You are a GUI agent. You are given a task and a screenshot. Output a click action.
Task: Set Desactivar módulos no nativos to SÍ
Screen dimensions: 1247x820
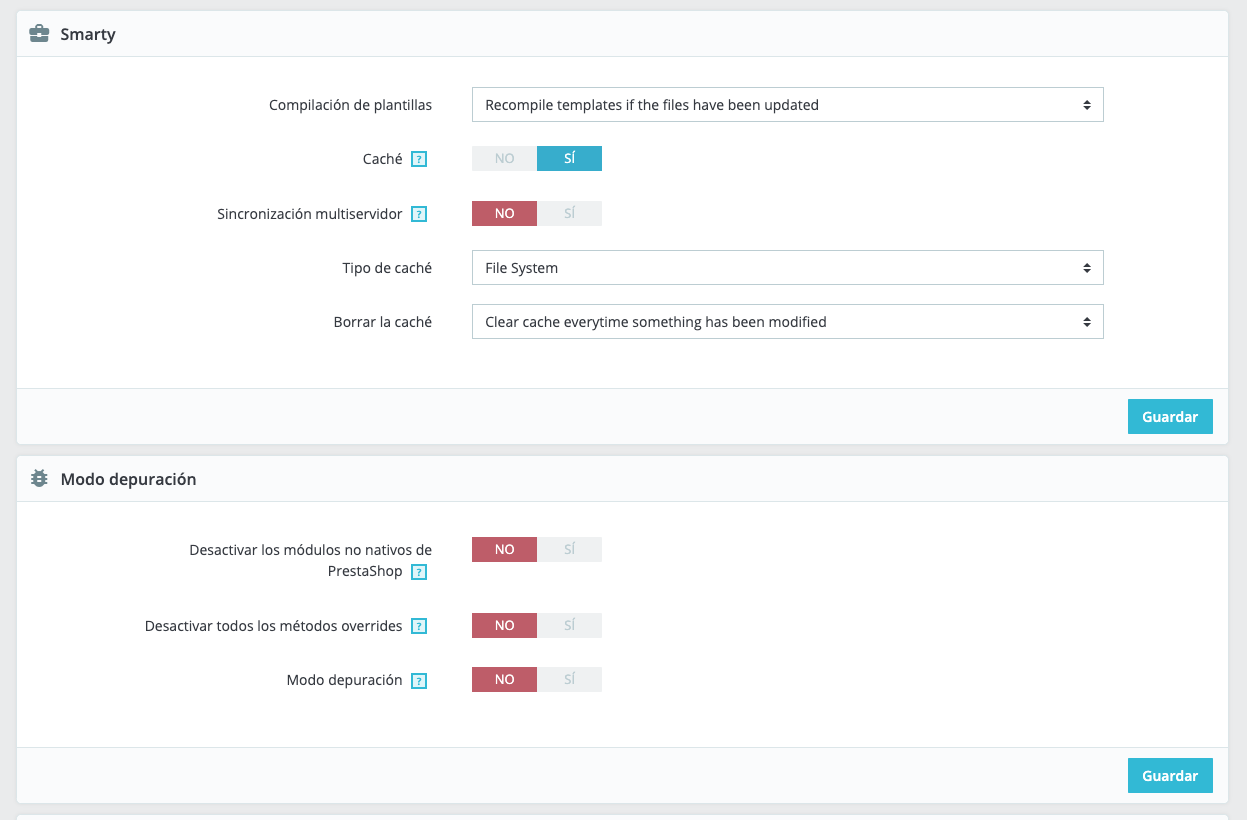coord(569,550)
